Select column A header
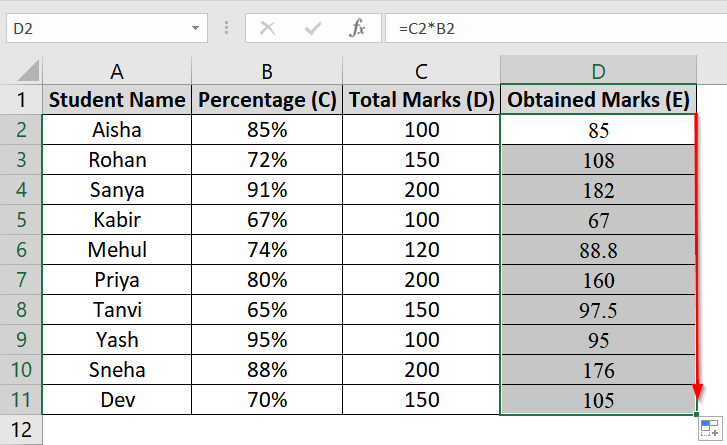The height and width of the screenshot is (445, 727). 117,71
